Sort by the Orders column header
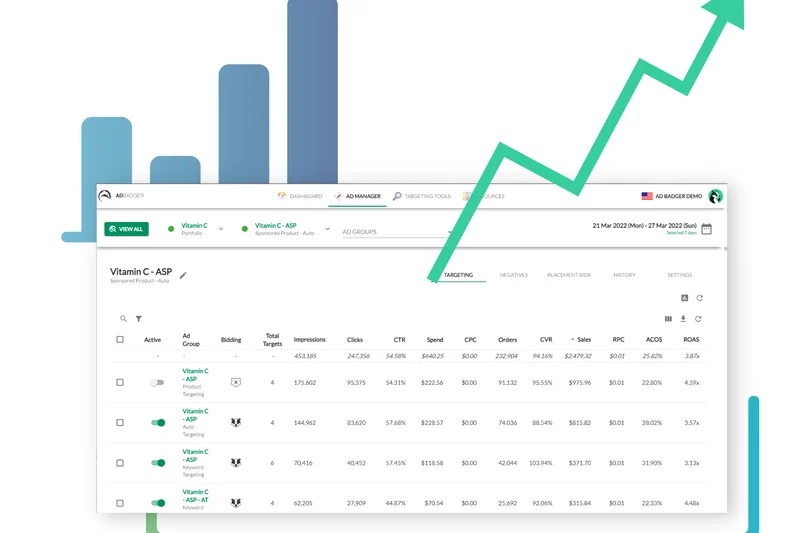This screenshot has height=533, width=800. 507,339
